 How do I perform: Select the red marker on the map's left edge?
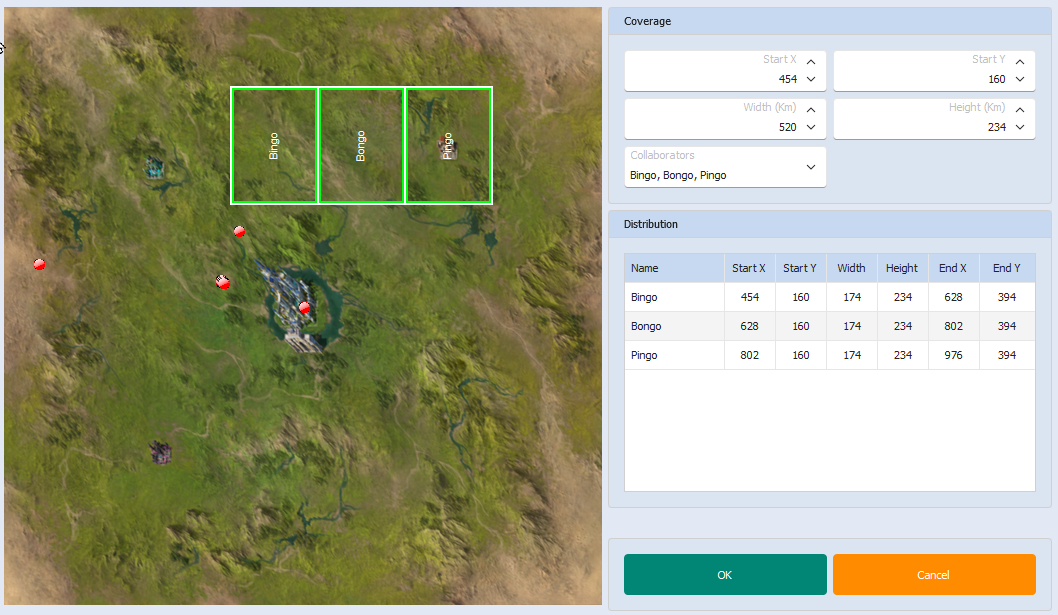point(40,264)
